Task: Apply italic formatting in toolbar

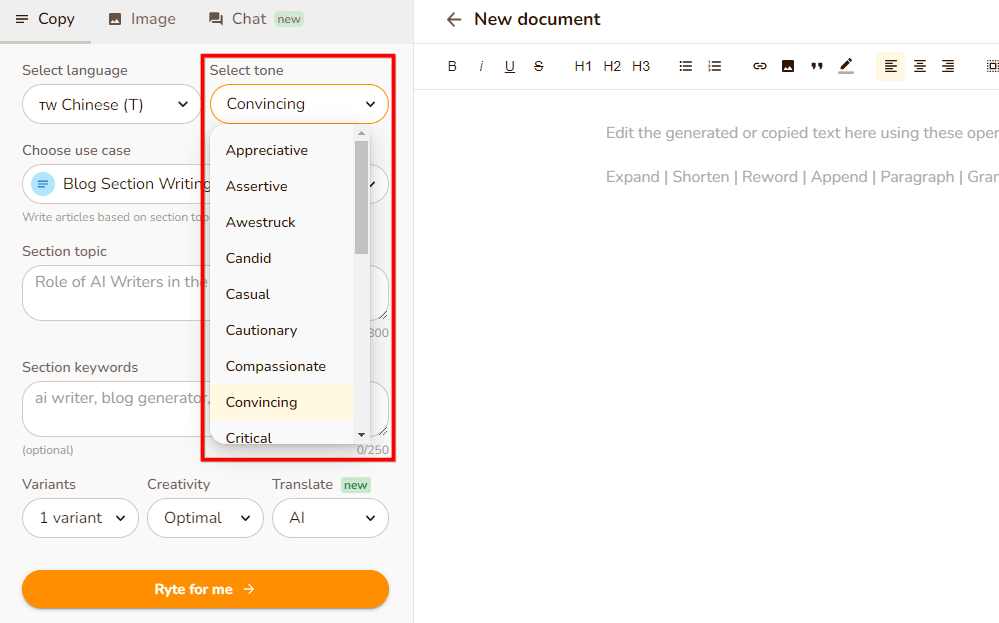Action: tap(481, 66)
